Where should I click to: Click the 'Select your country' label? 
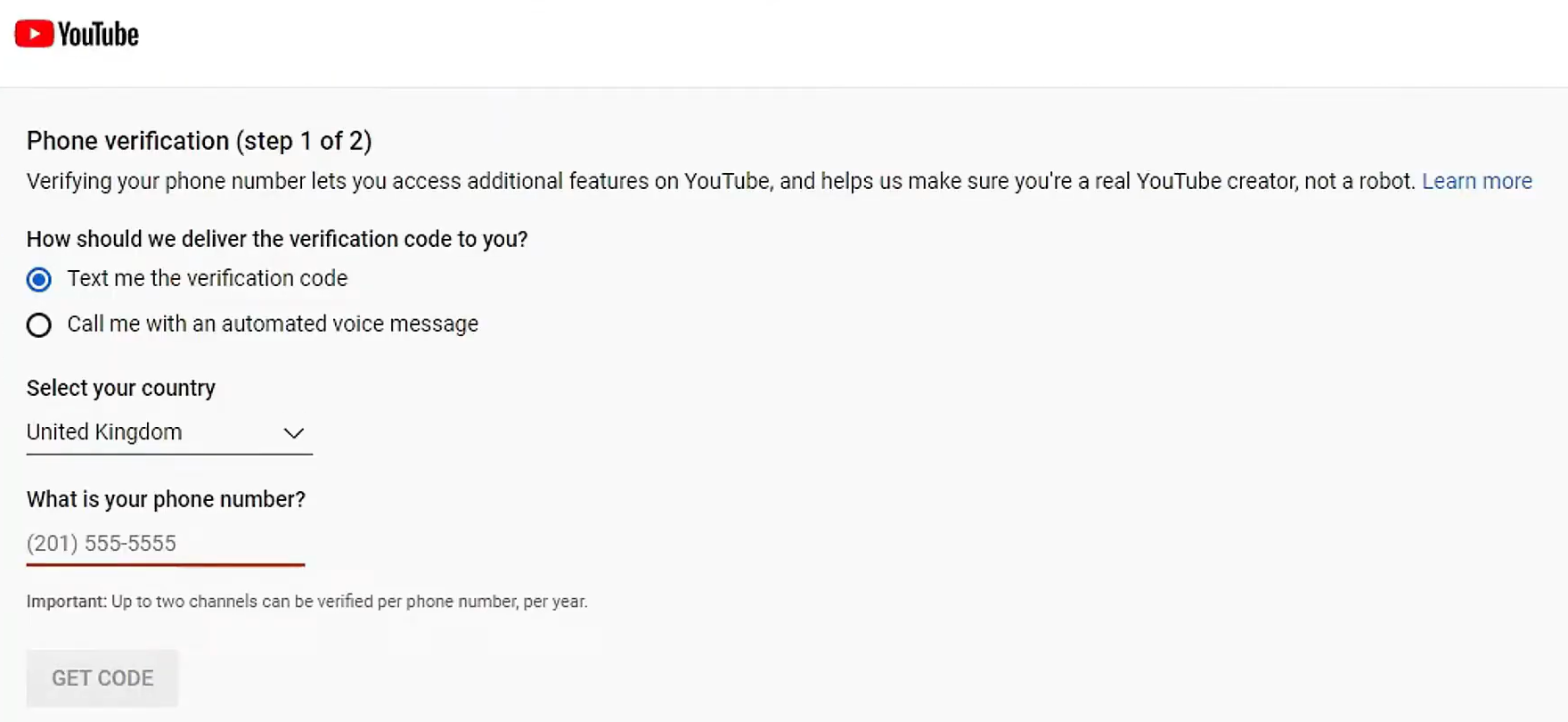(x=121, y=389)
